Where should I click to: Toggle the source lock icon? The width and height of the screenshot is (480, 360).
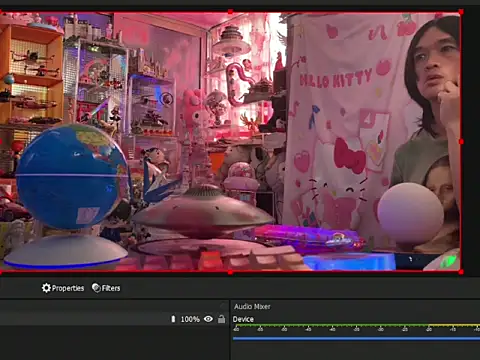(221, 319)
